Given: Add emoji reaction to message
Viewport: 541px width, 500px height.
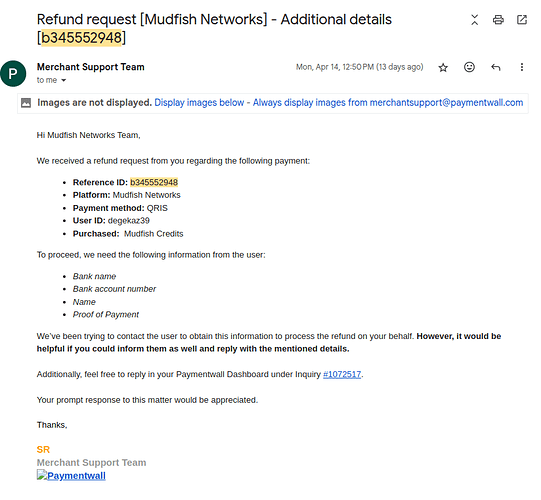Looking at the screenshot, I should tap(469, 67).
